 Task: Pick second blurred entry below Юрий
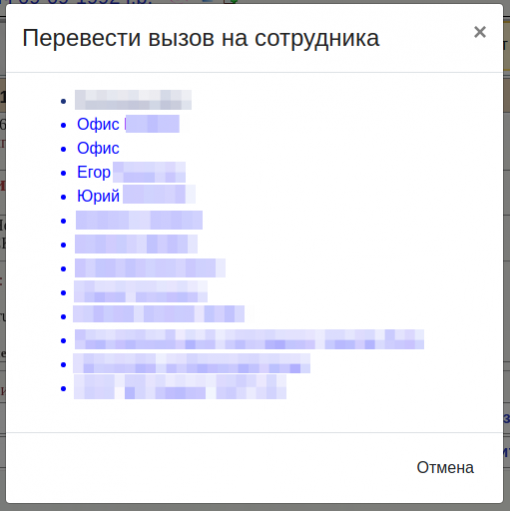pos(136,244)
